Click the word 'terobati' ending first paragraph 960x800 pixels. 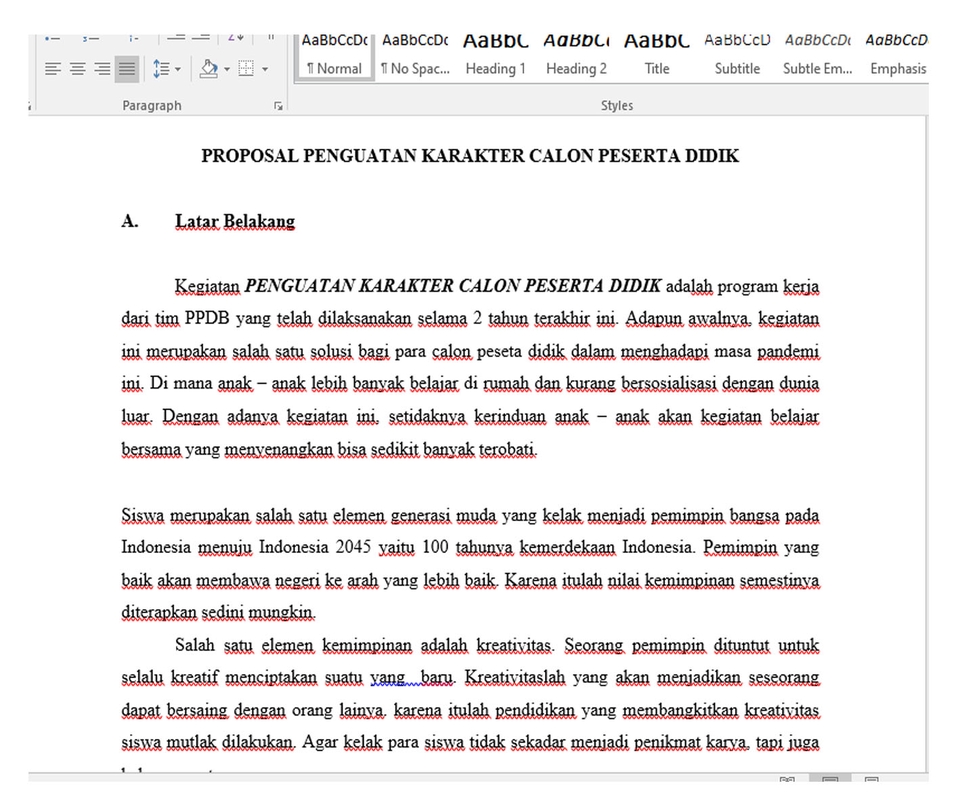(508, 449)
